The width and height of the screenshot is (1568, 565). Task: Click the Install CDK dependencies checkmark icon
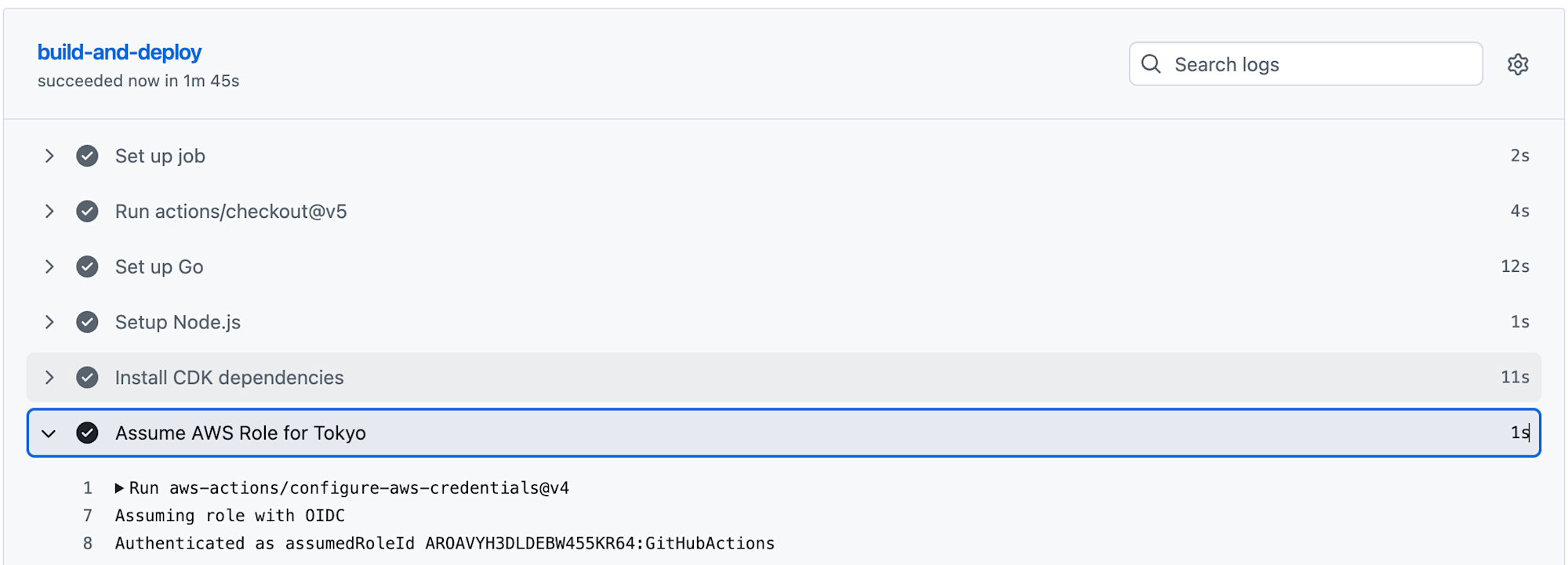pyautogui.click(x=87, y=378)
